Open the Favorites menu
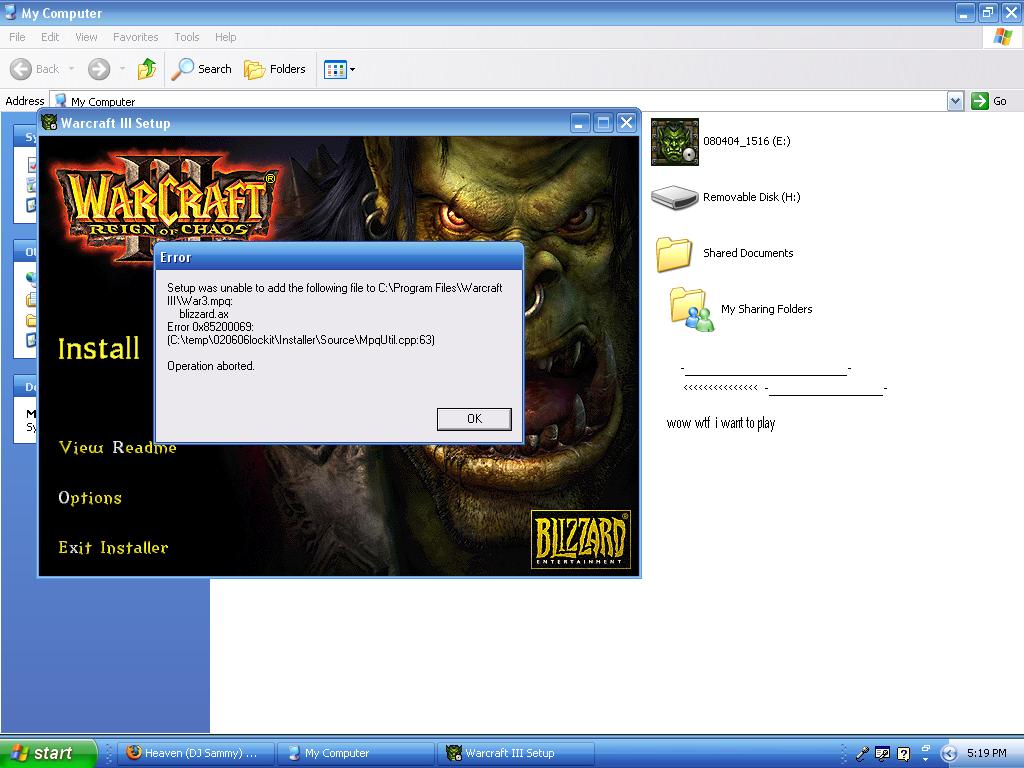Viewport: 1024px width, 768px height. click(135, 37)
